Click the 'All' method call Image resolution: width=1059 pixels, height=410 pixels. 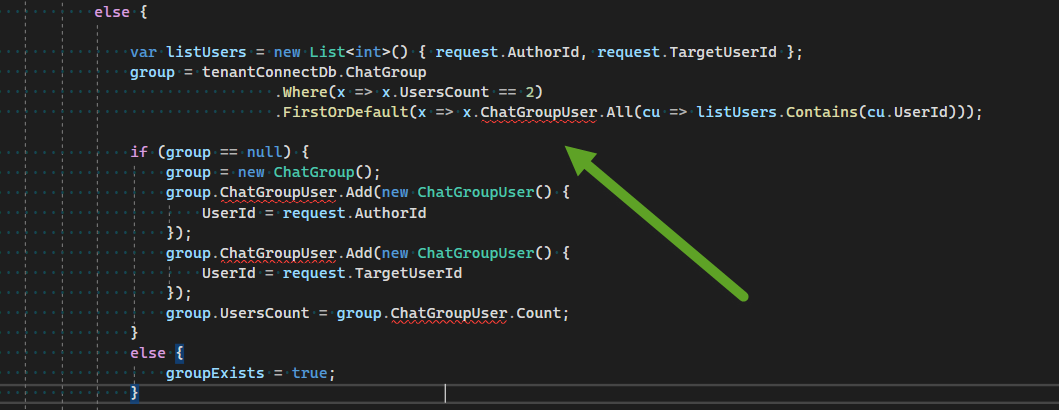(619, 112)
